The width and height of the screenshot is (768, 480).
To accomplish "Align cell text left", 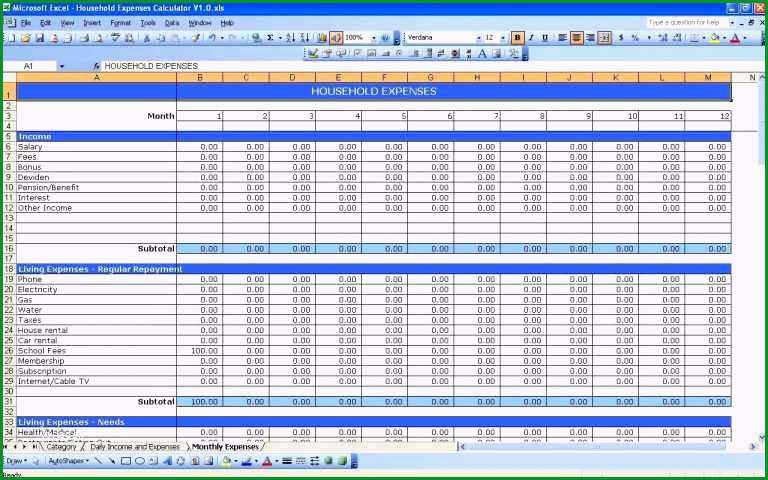I will tap(562, 38).
